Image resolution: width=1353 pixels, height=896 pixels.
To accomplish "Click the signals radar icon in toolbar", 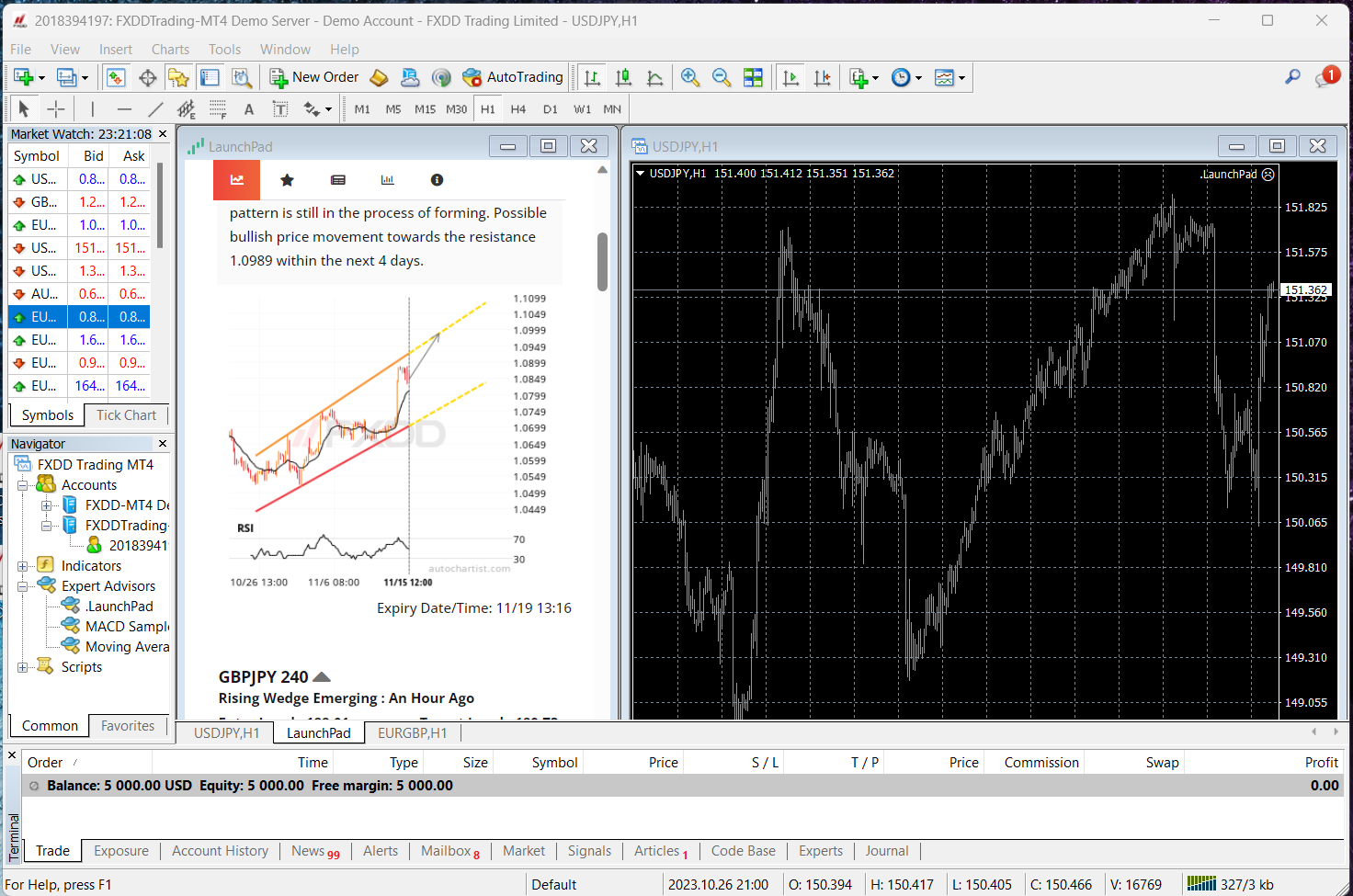I will pyautogui.click(x=441, y=78).
